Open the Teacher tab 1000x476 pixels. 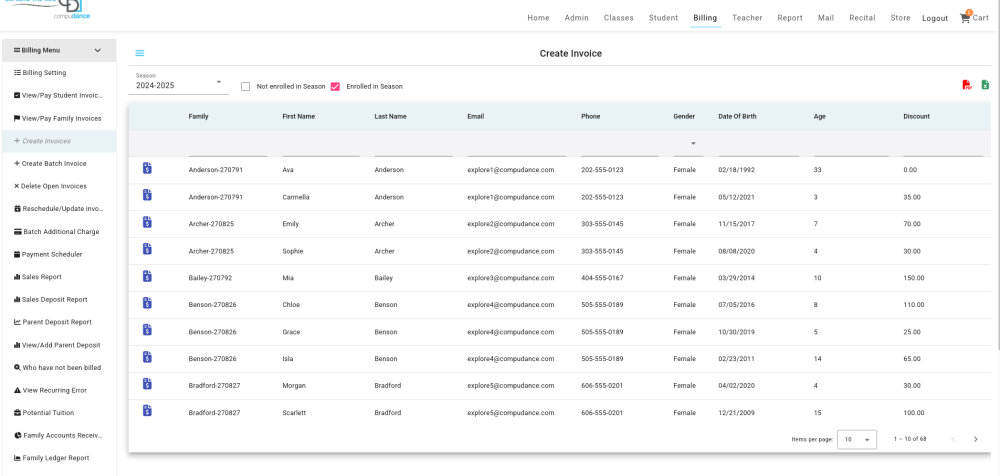click(747, 18)
